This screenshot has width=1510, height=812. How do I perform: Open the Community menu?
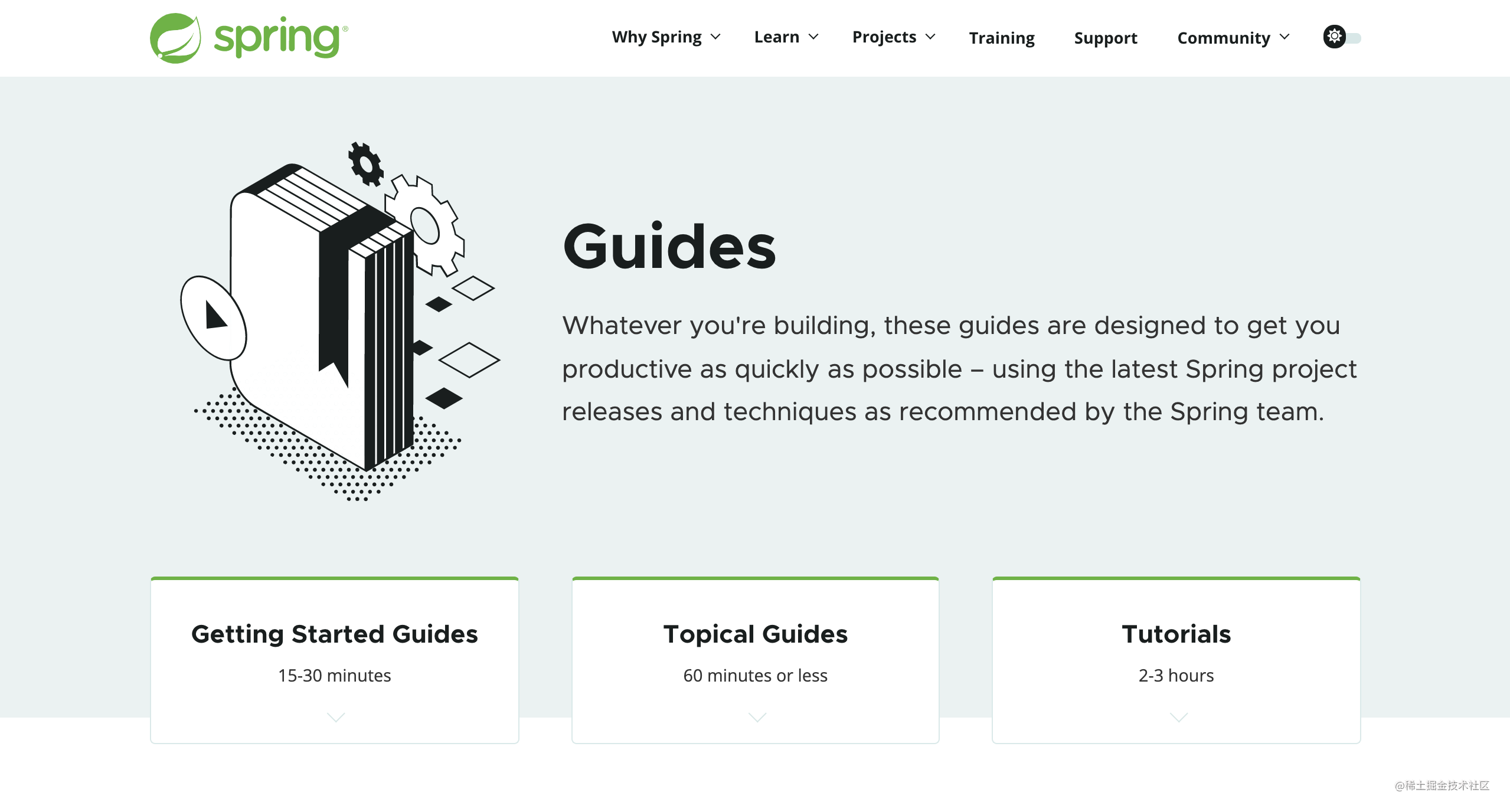point(1233,38)
